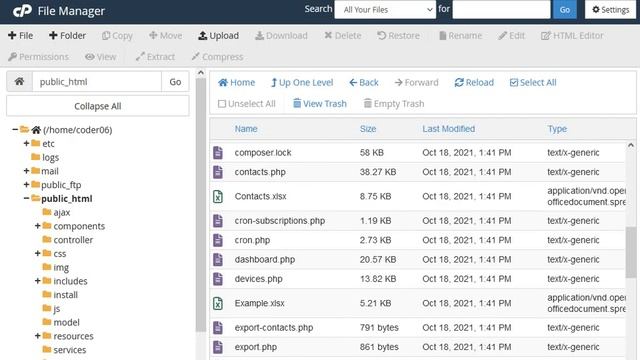Expand the components folder node
This screenshot has height=360, width=640.
[x=37, y=226]
